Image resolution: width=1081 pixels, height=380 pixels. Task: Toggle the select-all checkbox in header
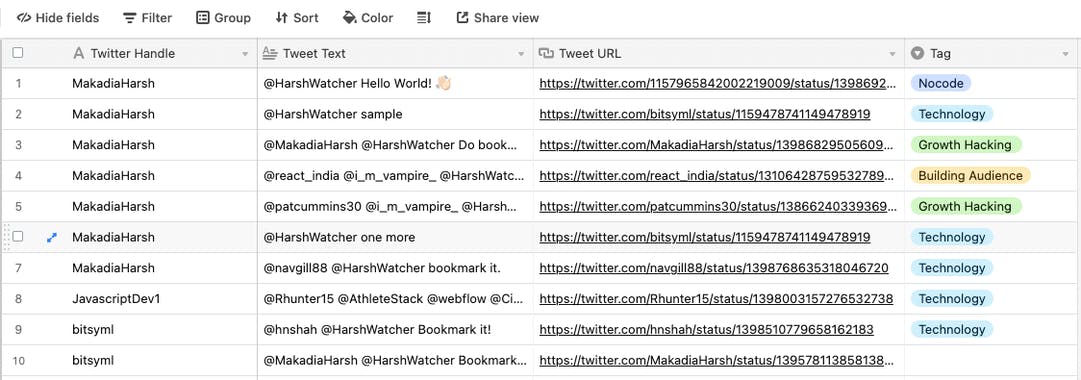tap(18, 53)
